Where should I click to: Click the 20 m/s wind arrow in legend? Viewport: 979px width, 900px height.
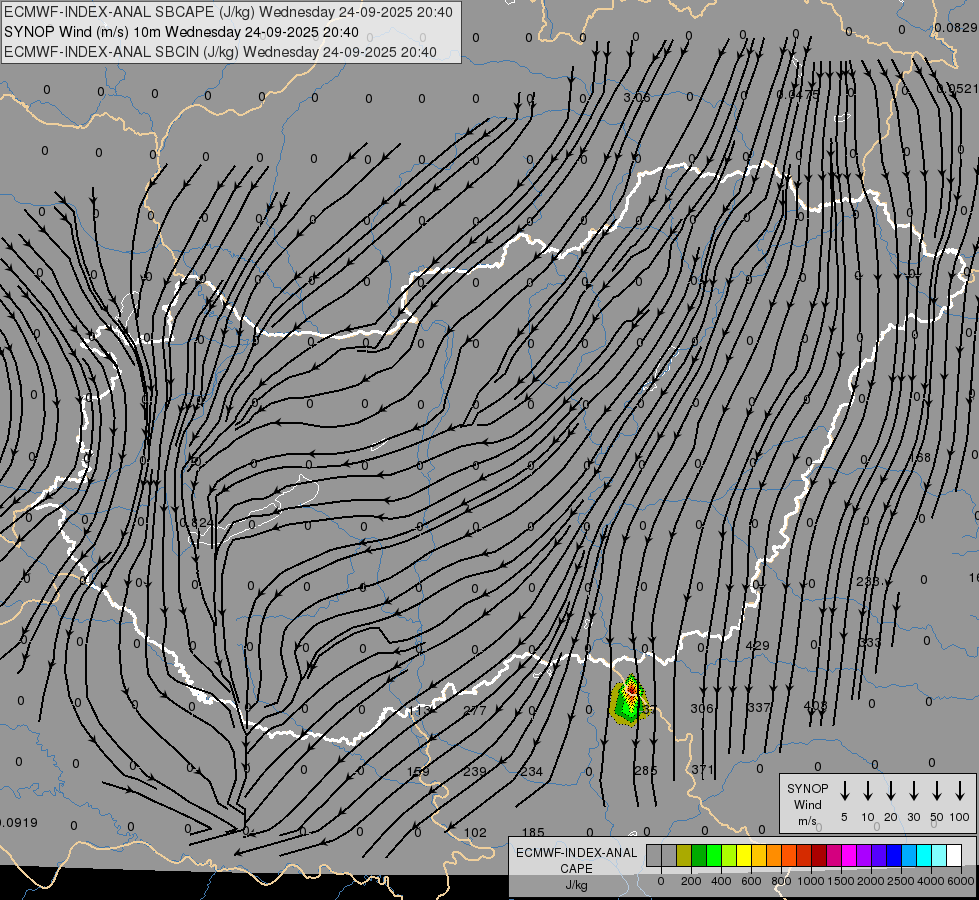[x=890, y=791]
